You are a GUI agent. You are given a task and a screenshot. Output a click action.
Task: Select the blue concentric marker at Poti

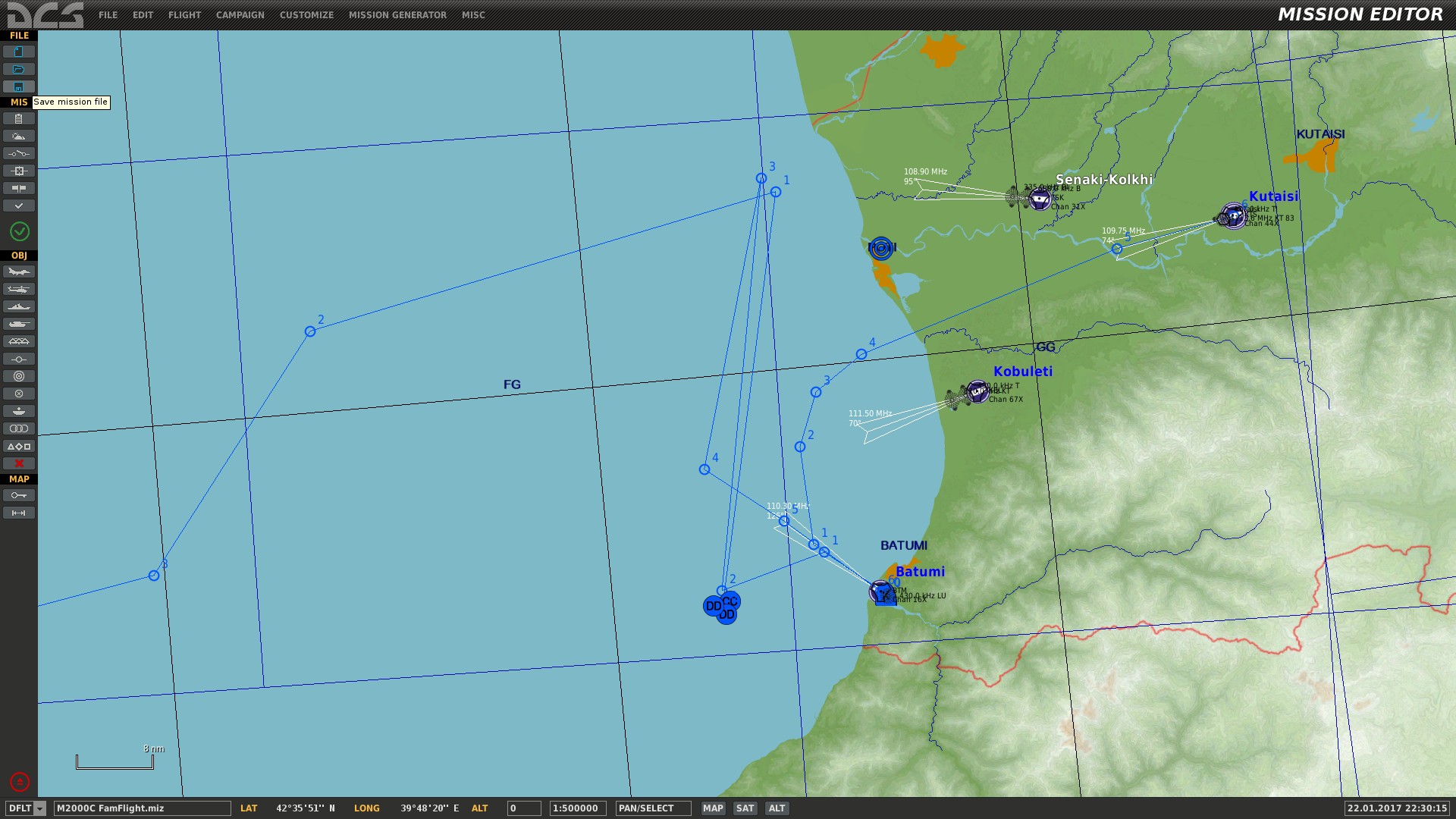[x=881, y=248]
